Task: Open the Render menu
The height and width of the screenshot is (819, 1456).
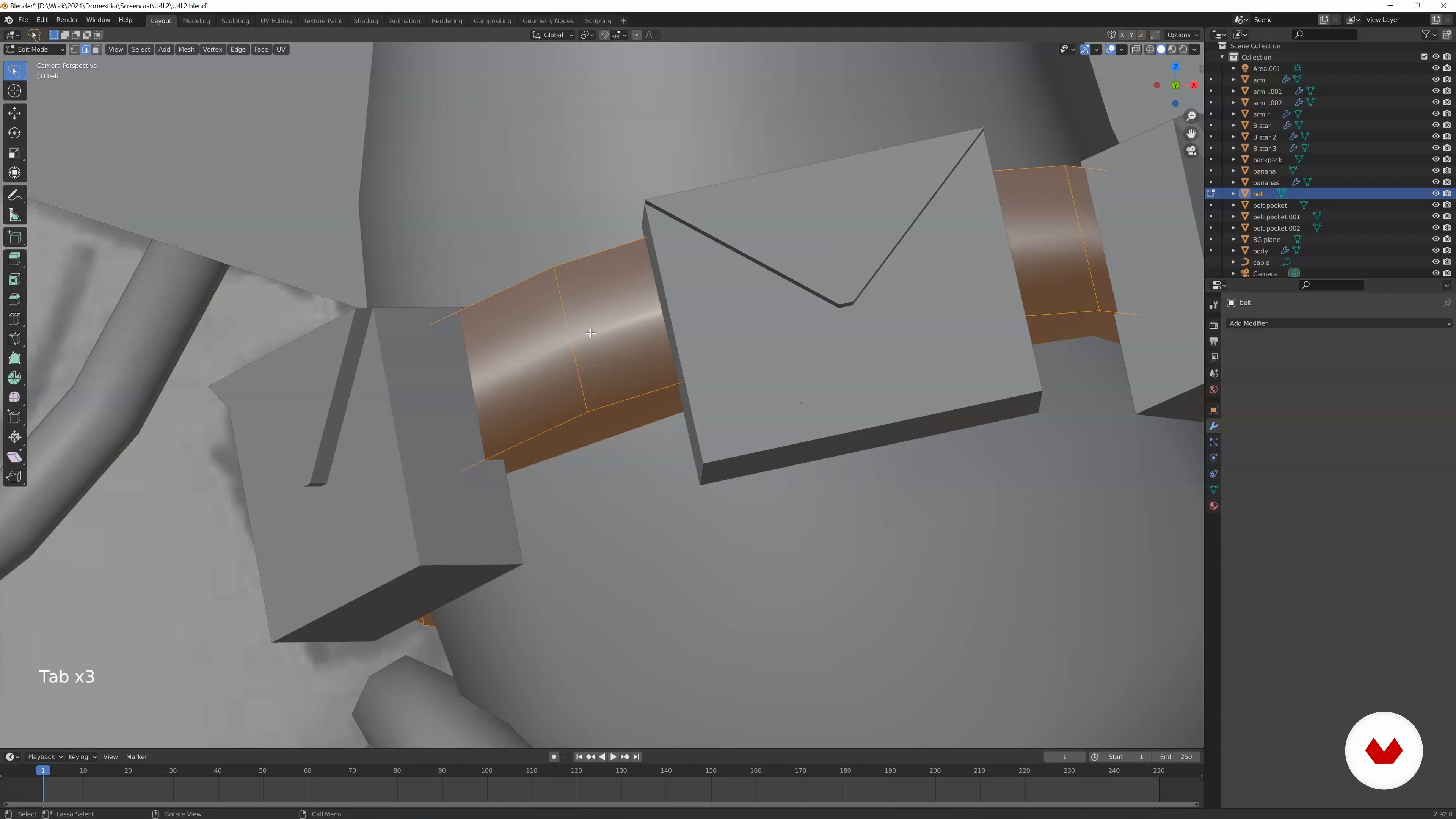Action: coord(67,20)
